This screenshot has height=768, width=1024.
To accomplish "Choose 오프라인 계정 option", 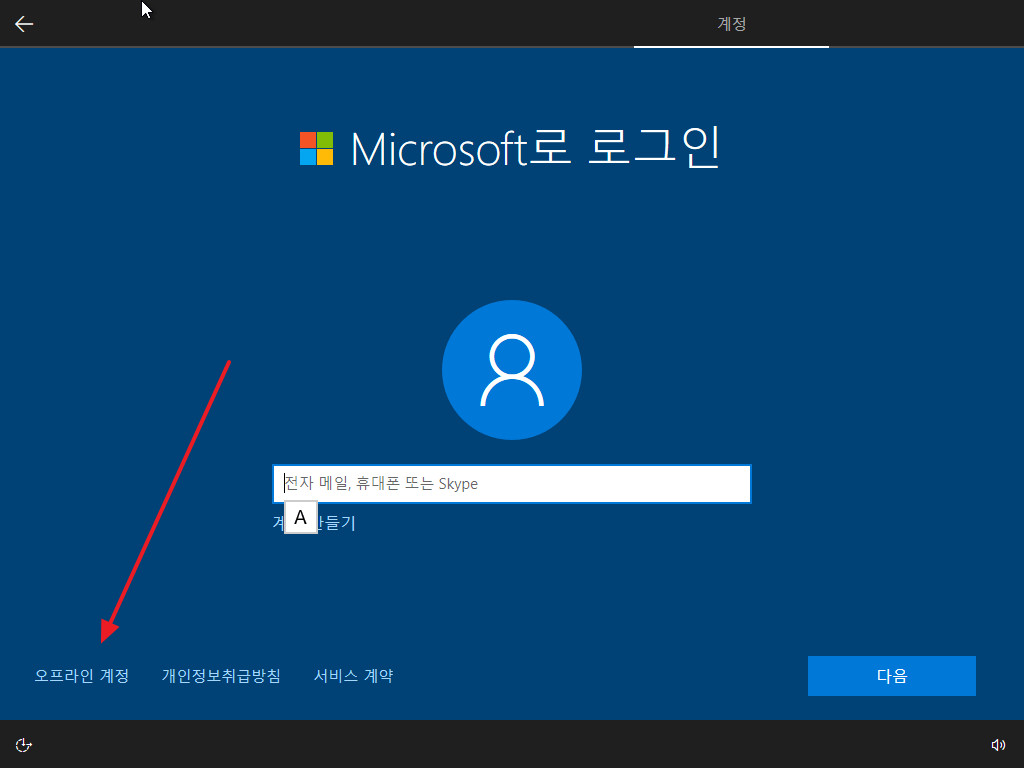I will tap(82, 675).
